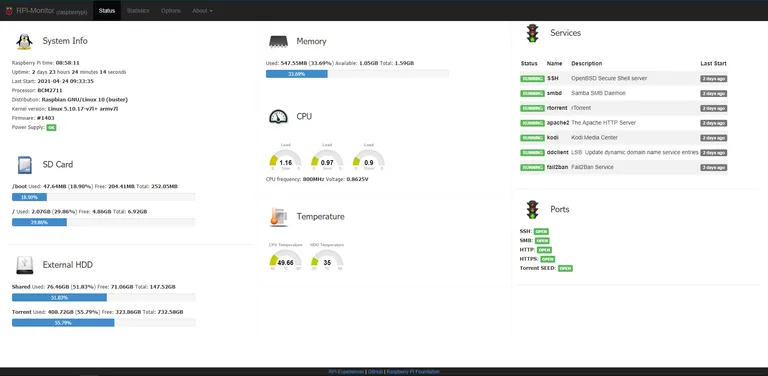Expand the About dropdown menu
Viewport: 768px width, 376px height.
(202, 11)
